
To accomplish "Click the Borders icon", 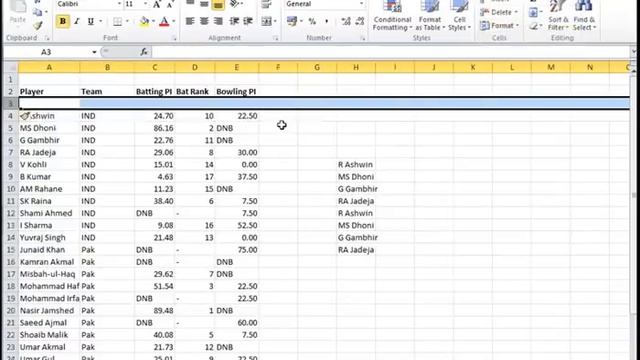I will (x=117, y=21).
